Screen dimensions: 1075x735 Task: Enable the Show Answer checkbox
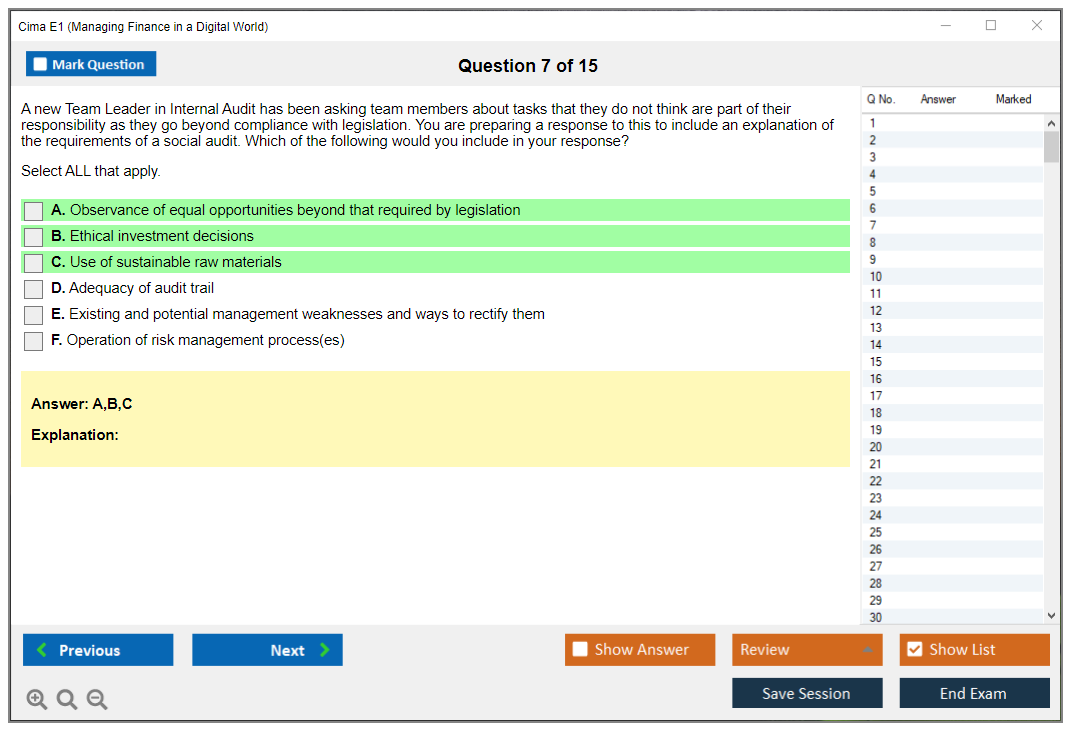click(x=581, y=650)
